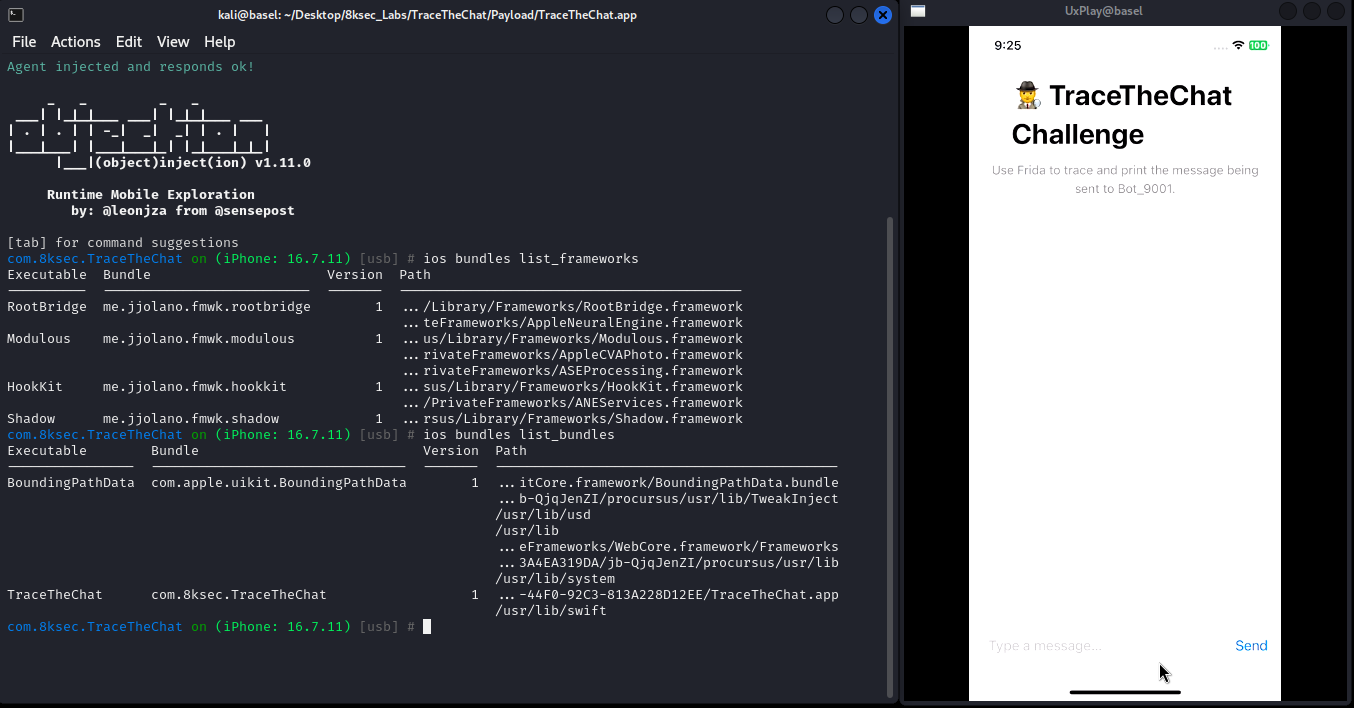
Task: Tap the Send button in TraceTheChat
Action: click(x=1251, y=646)
